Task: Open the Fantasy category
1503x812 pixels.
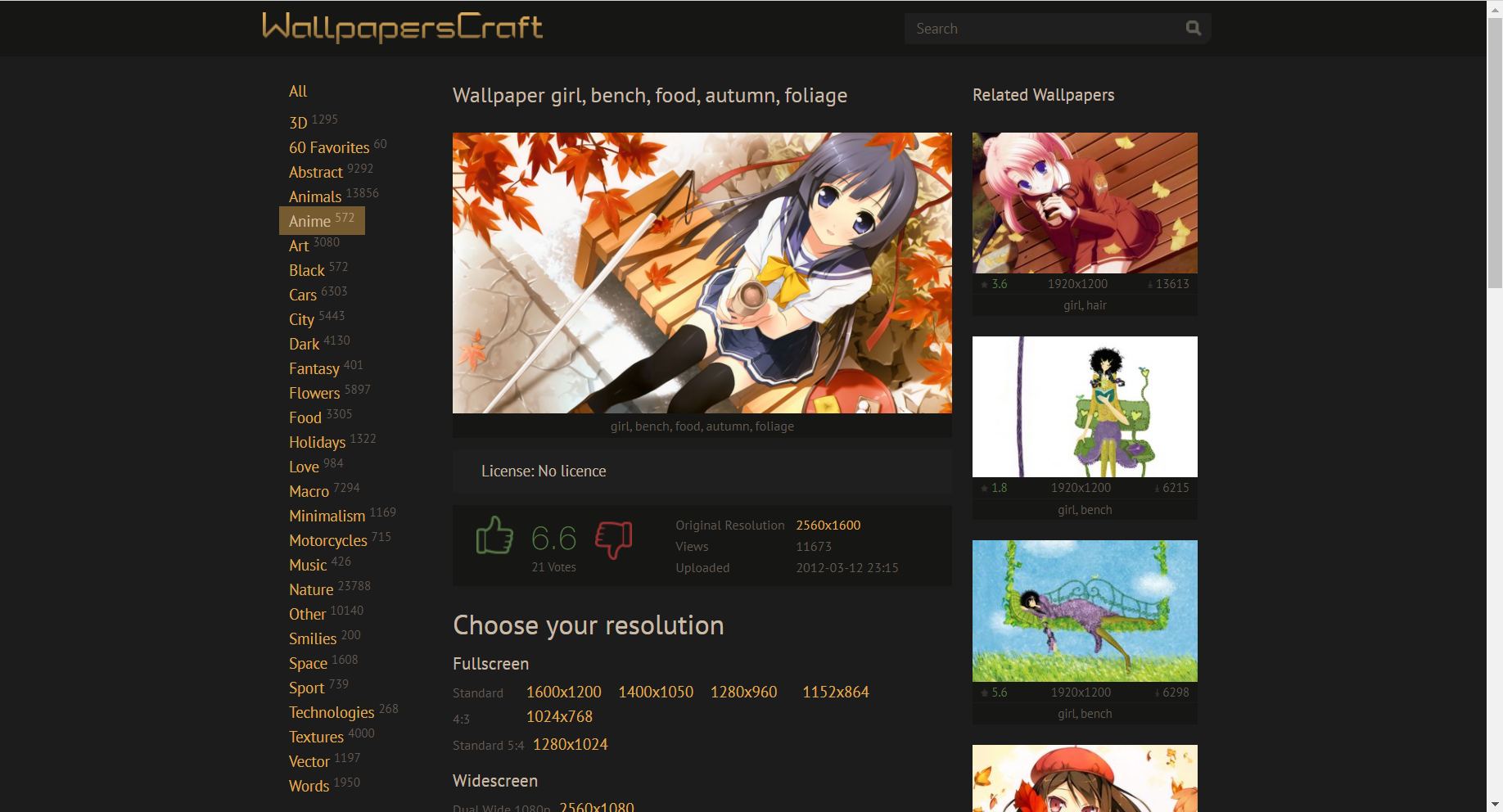Action: 314,368
